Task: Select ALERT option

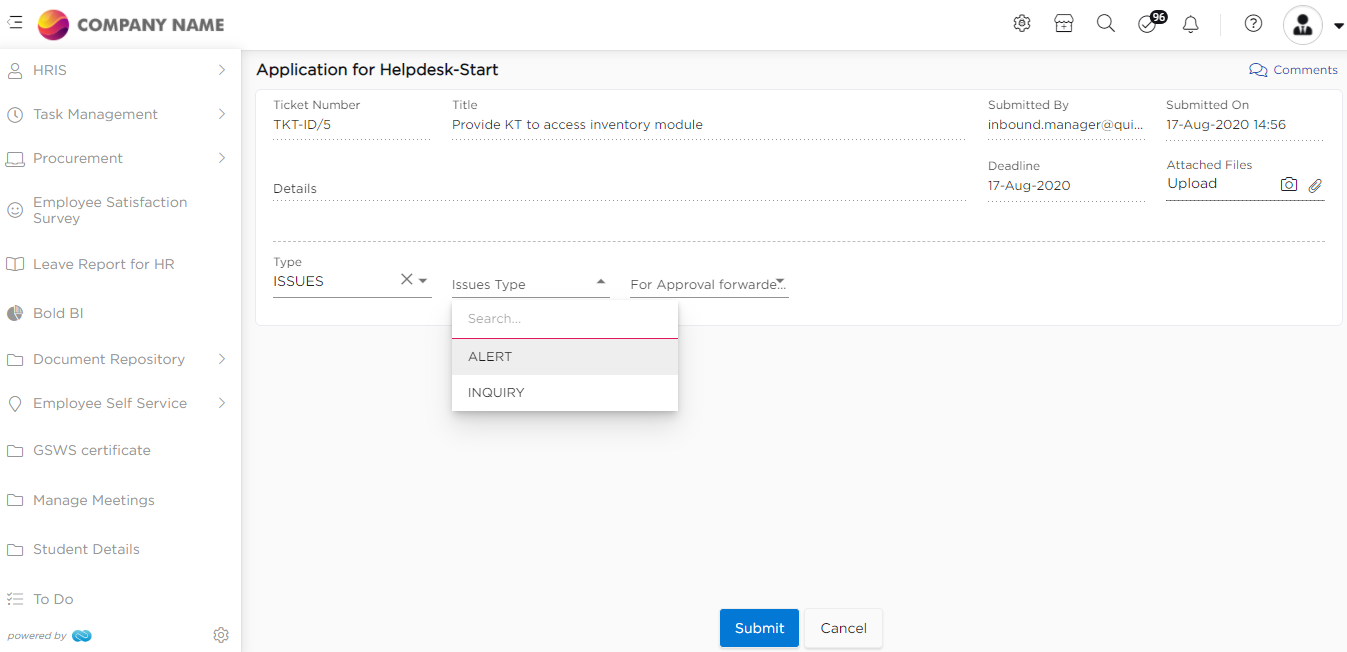Action: point(565,357)
